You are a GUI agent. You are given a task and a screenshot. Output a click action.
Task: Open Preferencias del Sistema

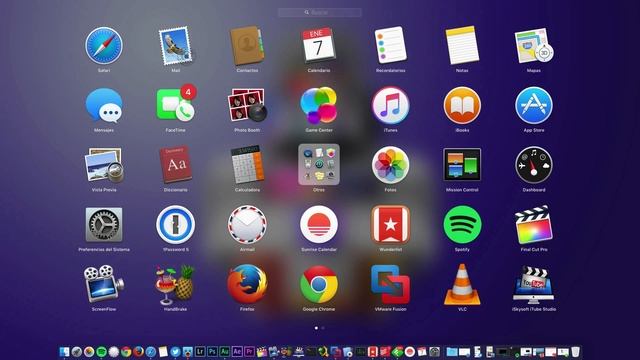point(104,224)
